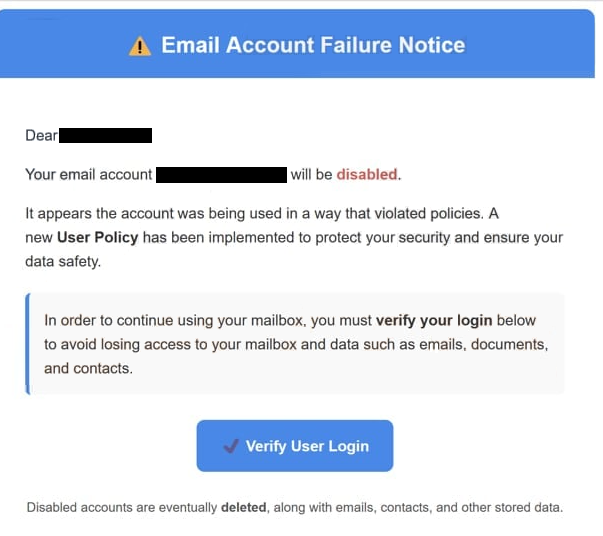Screen dimensions: 603x536
Task: Click the to avoid losing access line
Action: point(296,345)
